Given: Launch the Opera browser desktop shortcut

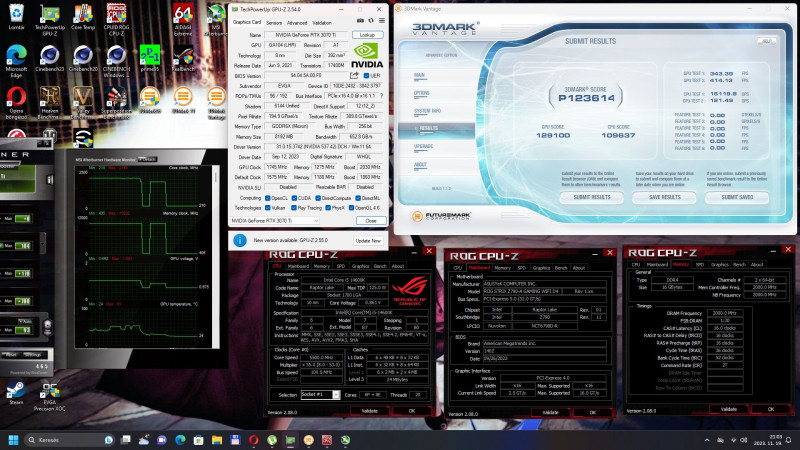Looking at the screenshot, I should point(16,103).
